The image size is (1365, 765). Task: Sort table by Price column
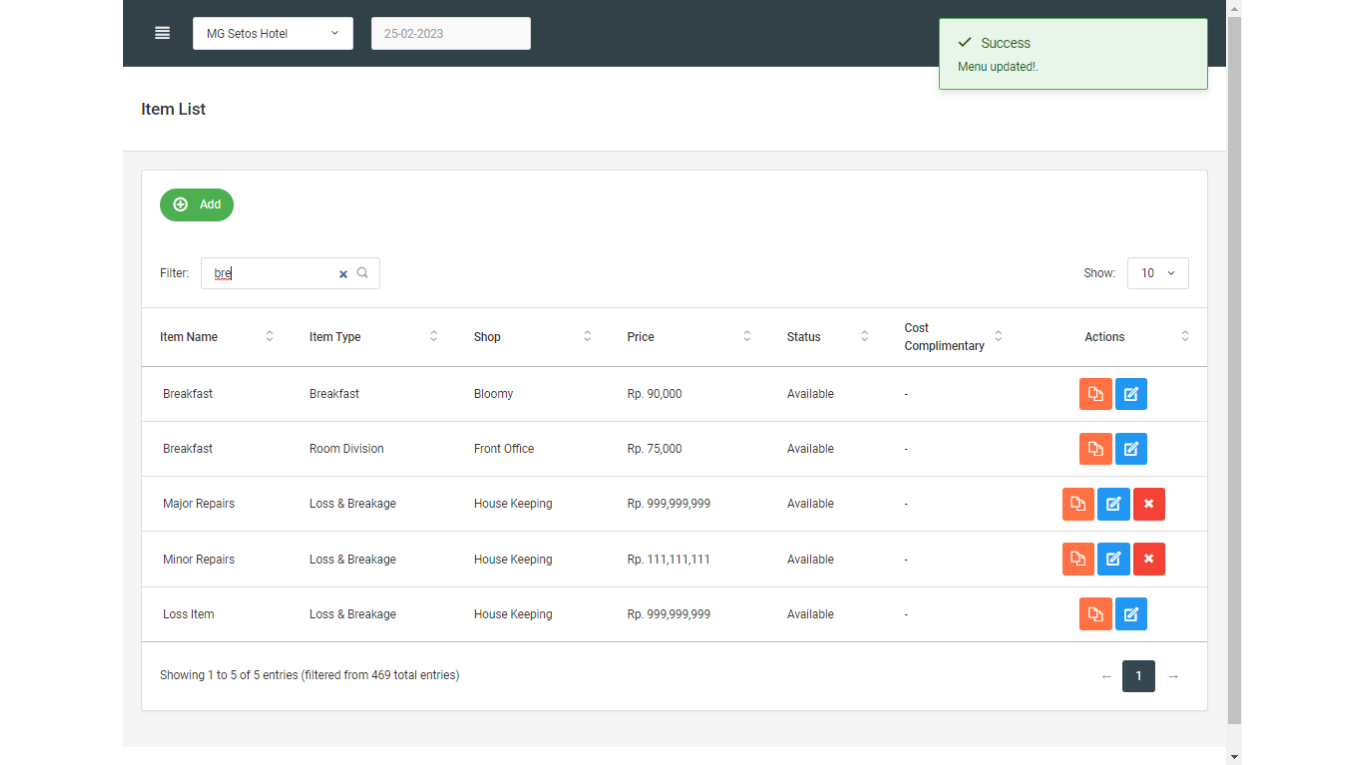689,337
